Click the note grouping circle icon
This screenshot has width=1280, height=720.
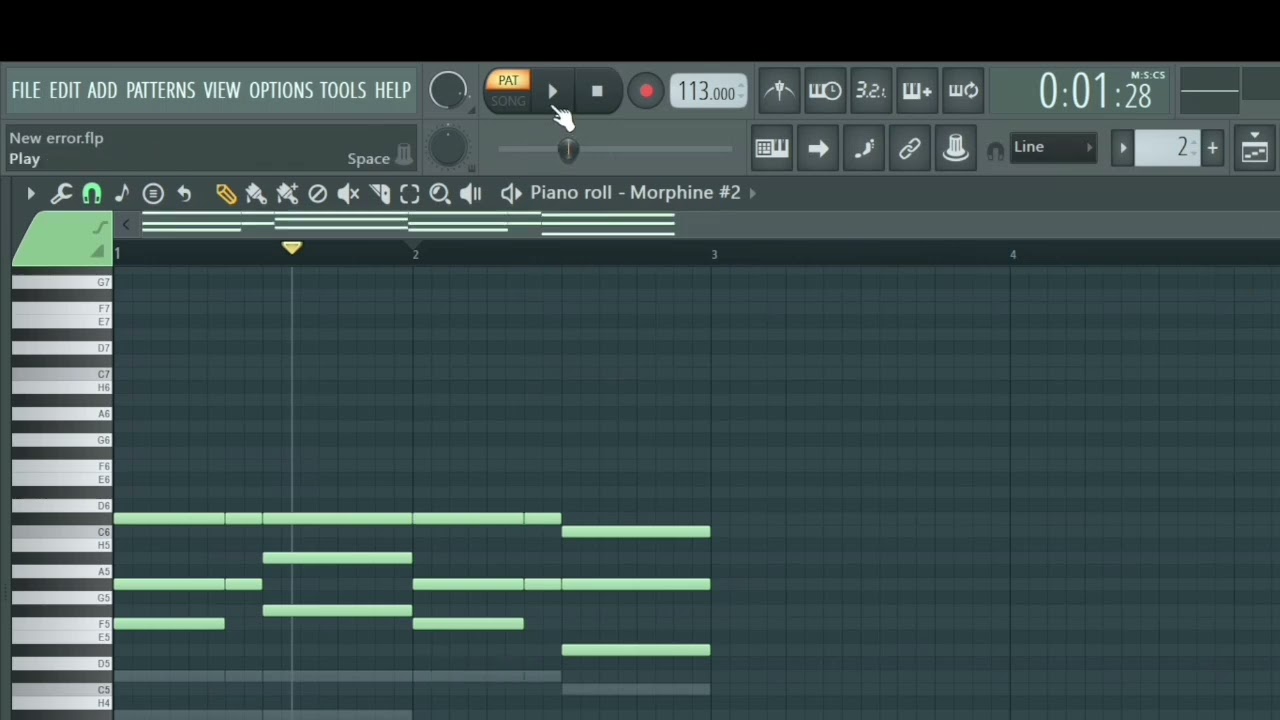[x=153, y=193]
